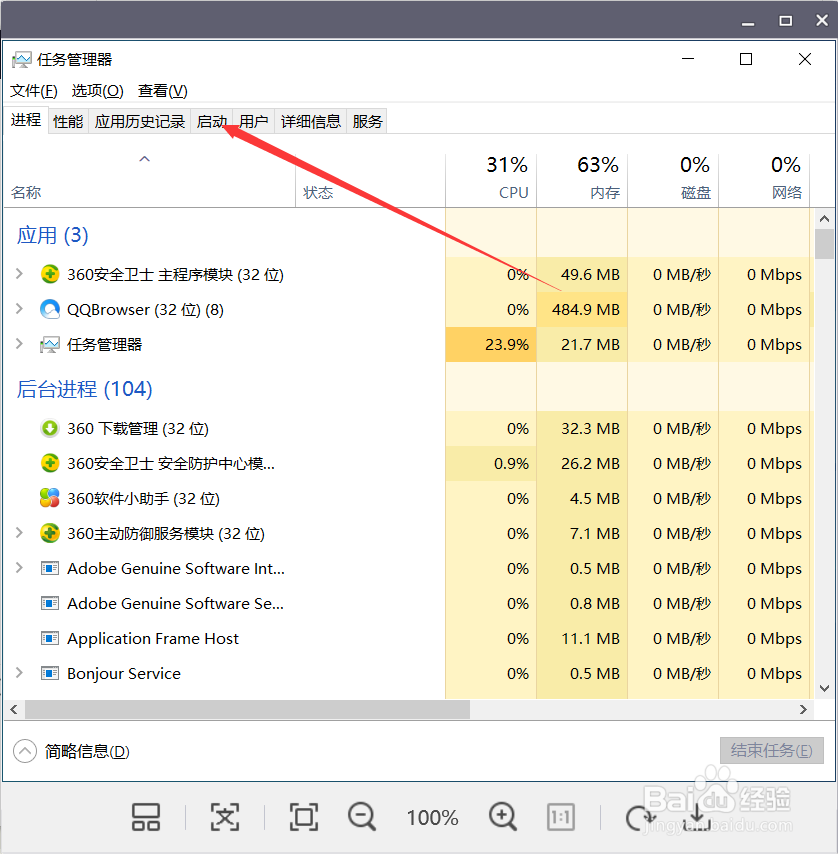Click the 1:1 actual size icon
838x854 pixels.
pos(561,817)
